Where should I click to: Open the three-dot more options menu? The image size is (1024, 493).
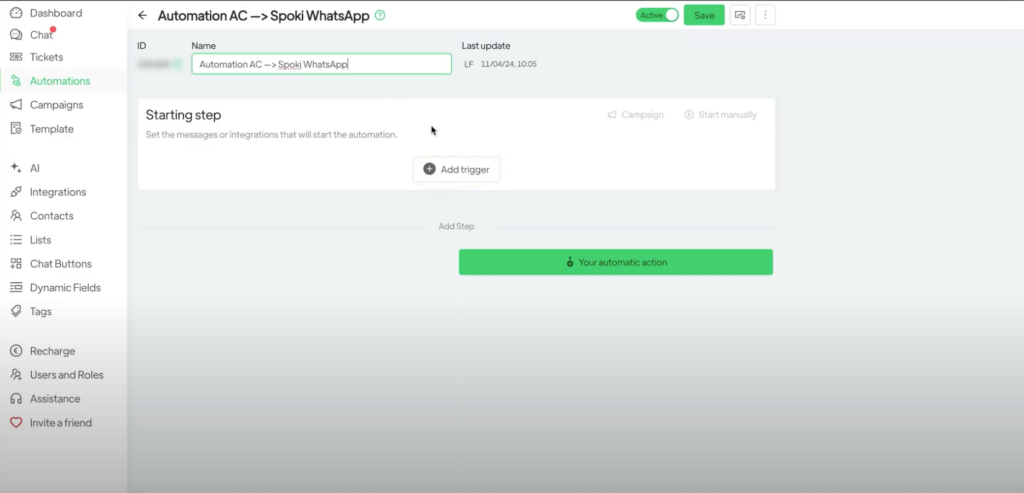pyautogui.click(x=766, y=15)
